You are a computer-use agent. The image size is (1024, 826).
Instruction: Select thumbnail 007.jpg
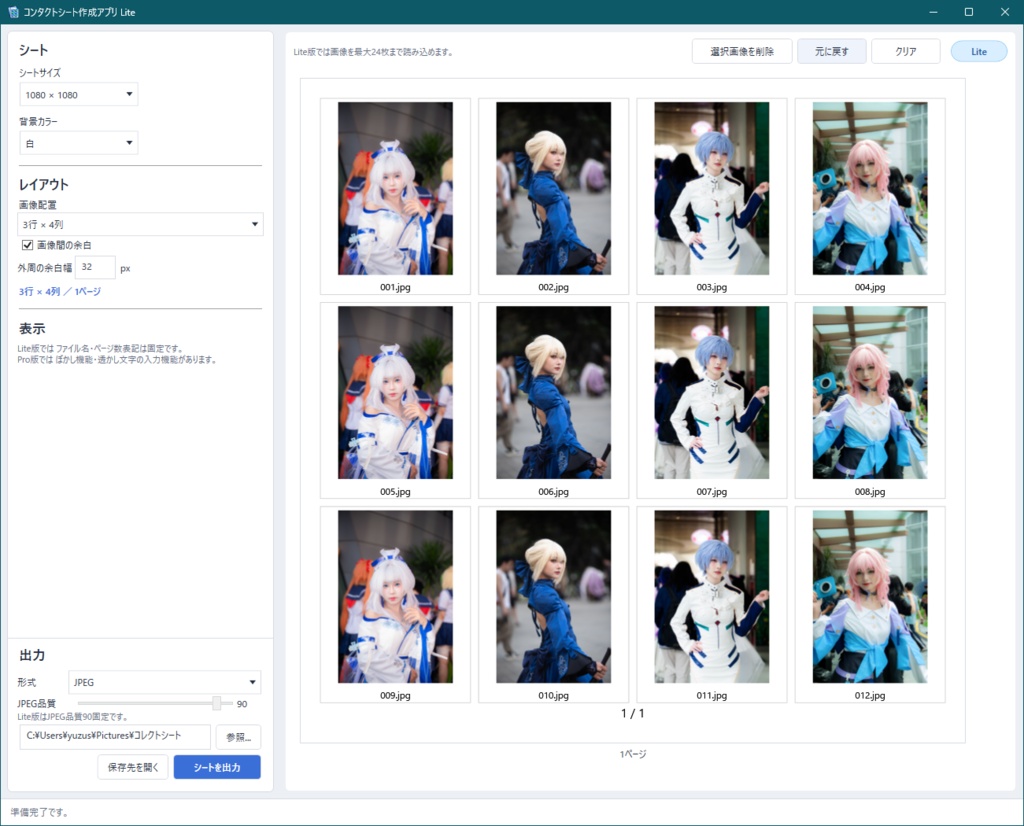(x=712, y=400)
